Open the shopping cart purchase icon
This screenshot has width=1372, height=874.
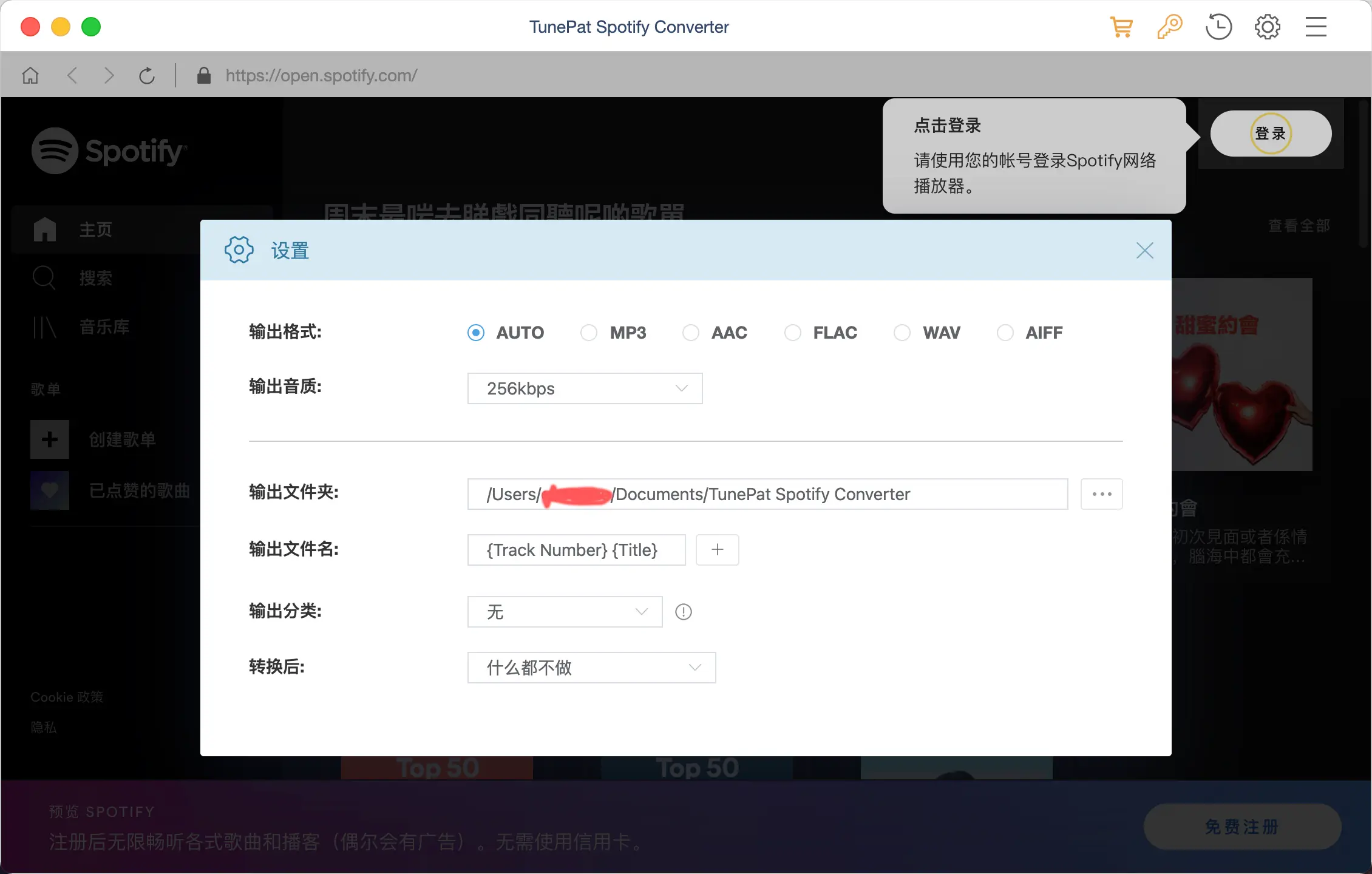click(x=1121, y=27)
